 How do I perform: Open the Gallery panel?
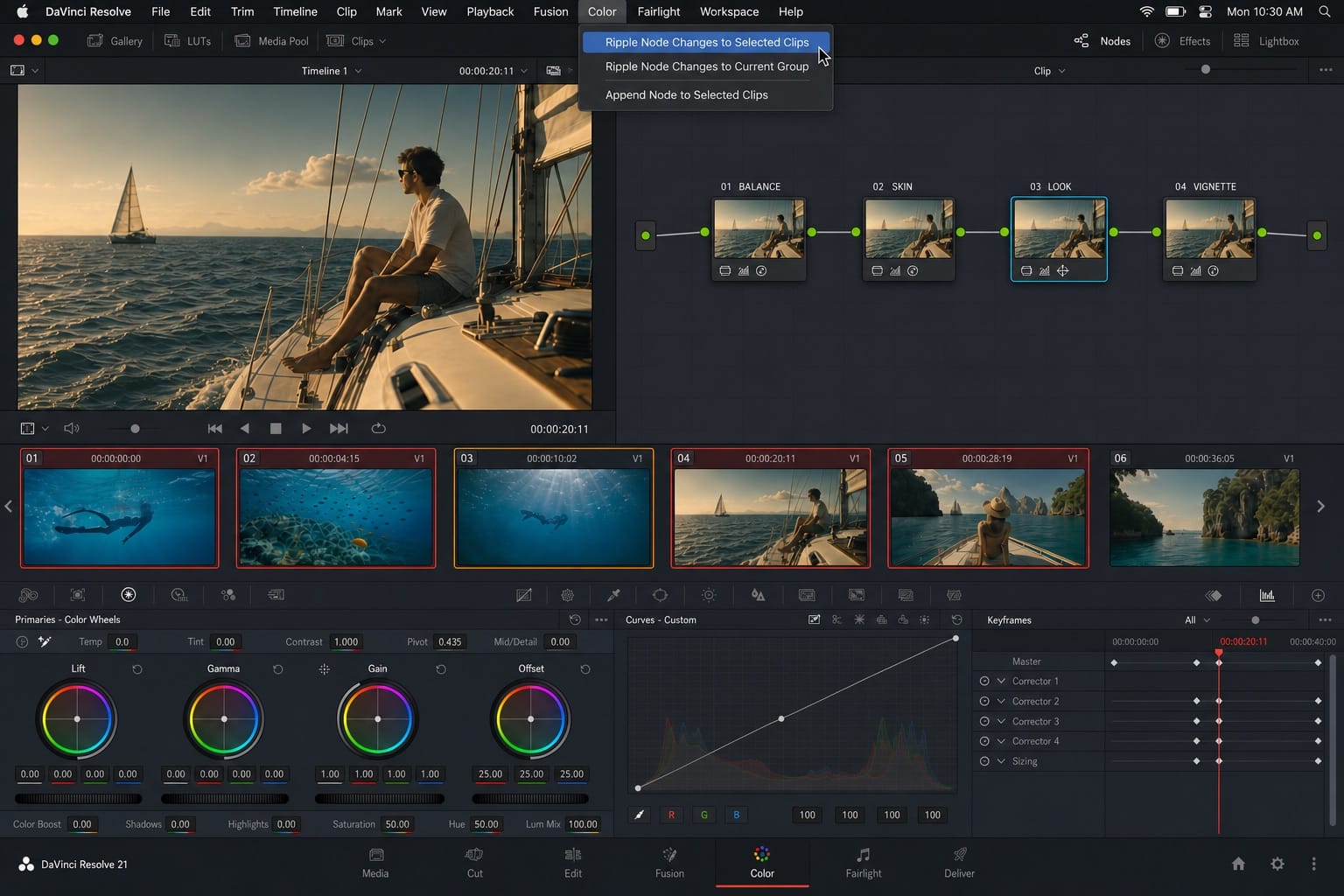(115, 41)
